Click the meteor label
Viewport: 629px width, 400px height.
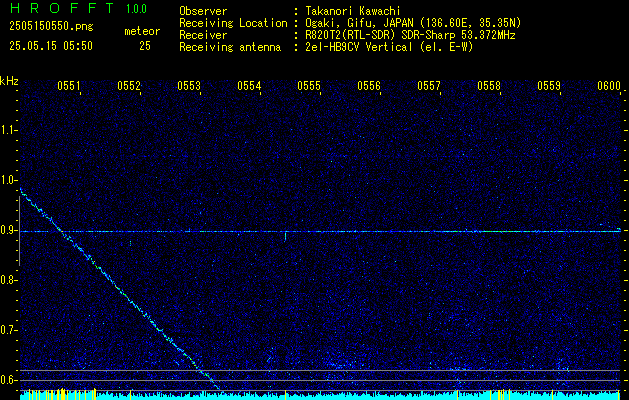pyautogui.click(x=142, y=31)
